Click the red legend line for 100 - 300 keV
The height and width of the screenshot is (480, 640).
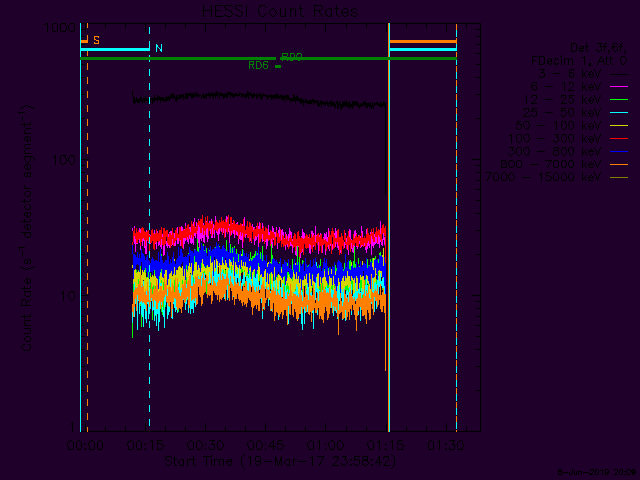(619, 139)
